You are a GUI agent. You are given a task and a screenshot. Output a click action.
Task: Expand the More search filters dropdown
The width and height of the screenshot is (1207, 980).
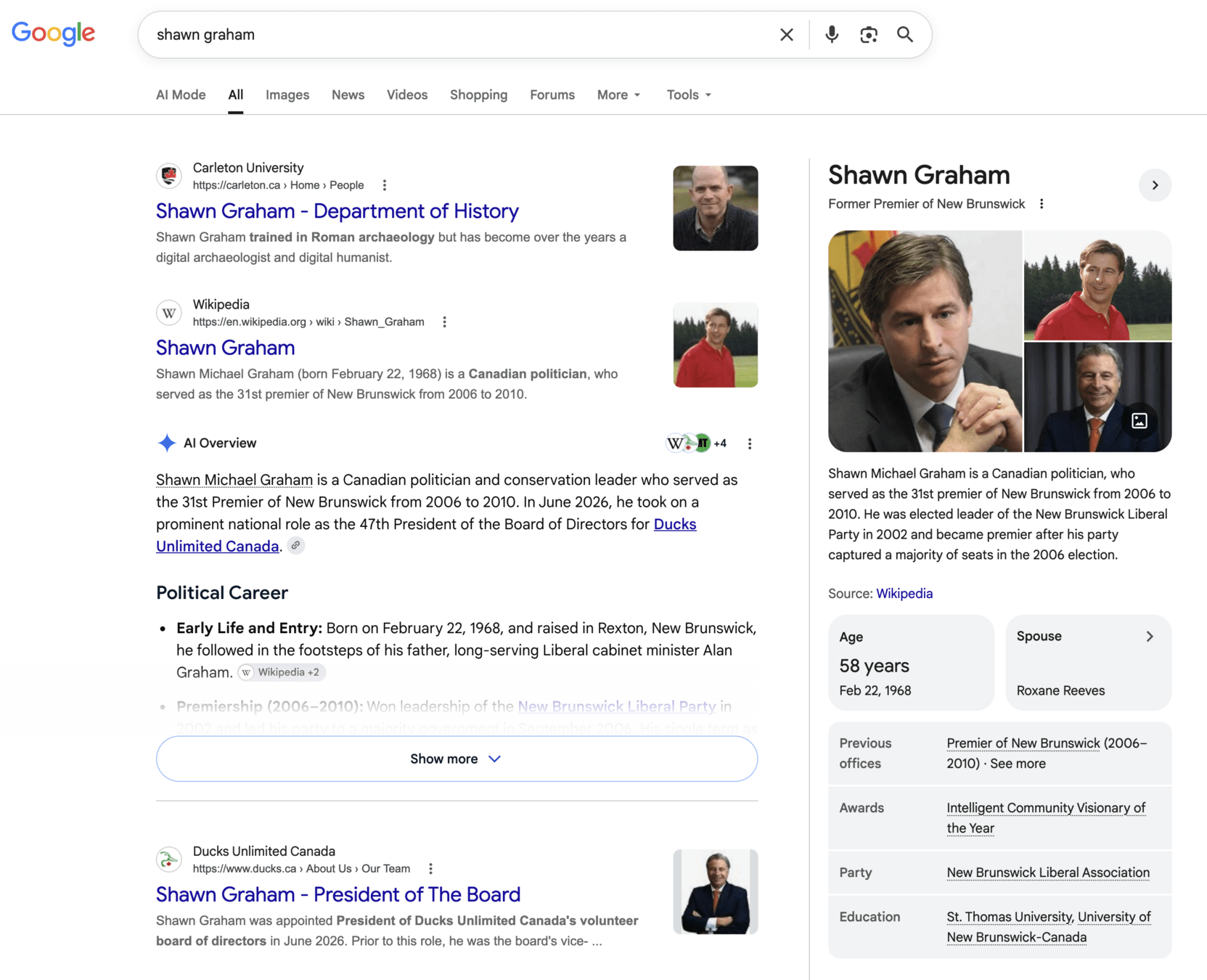click(x=619, y=95)
